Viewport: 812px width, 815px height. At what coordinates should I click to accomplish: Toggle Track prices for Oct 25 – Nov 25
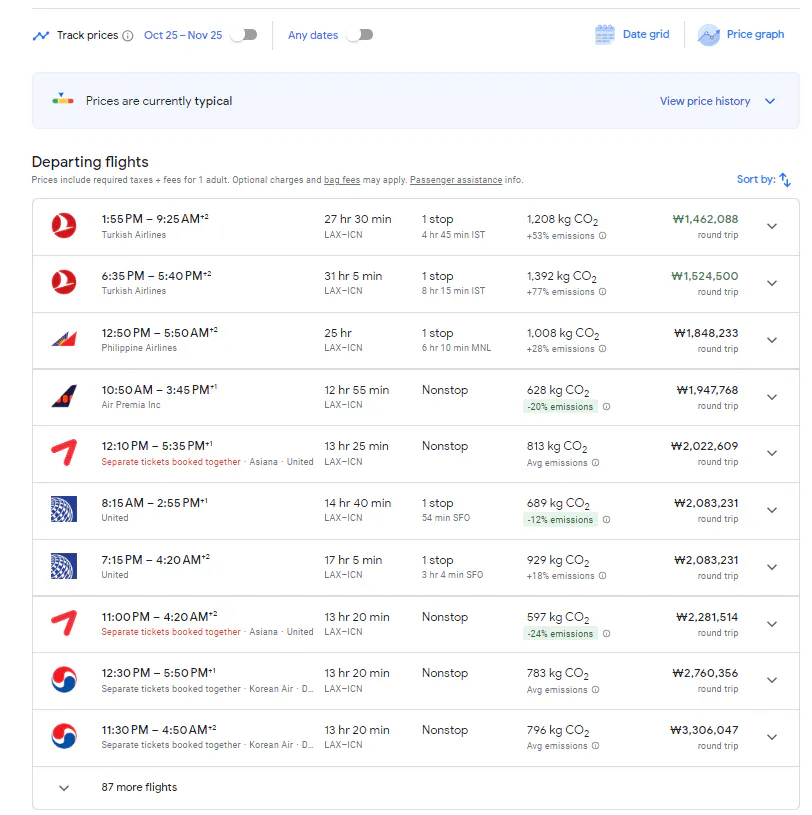point(243,35)
